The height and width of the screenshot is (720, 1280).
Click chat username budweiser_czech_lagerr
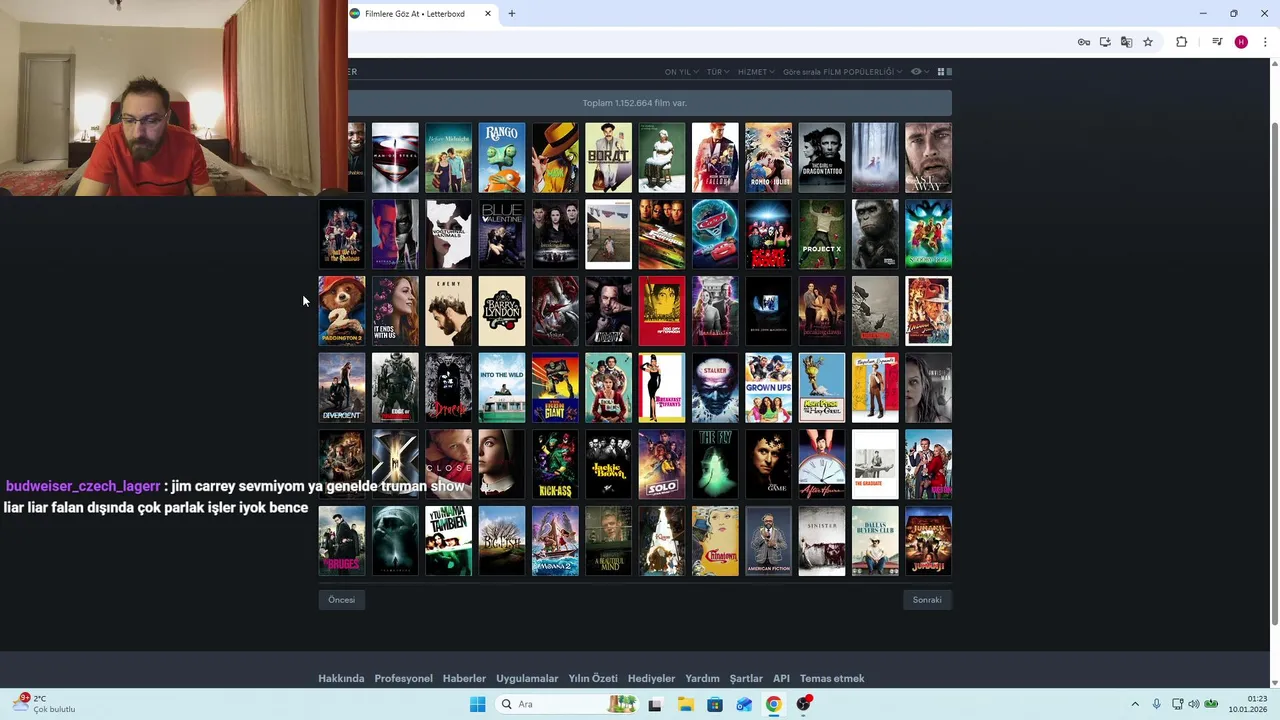pos(83,486)
